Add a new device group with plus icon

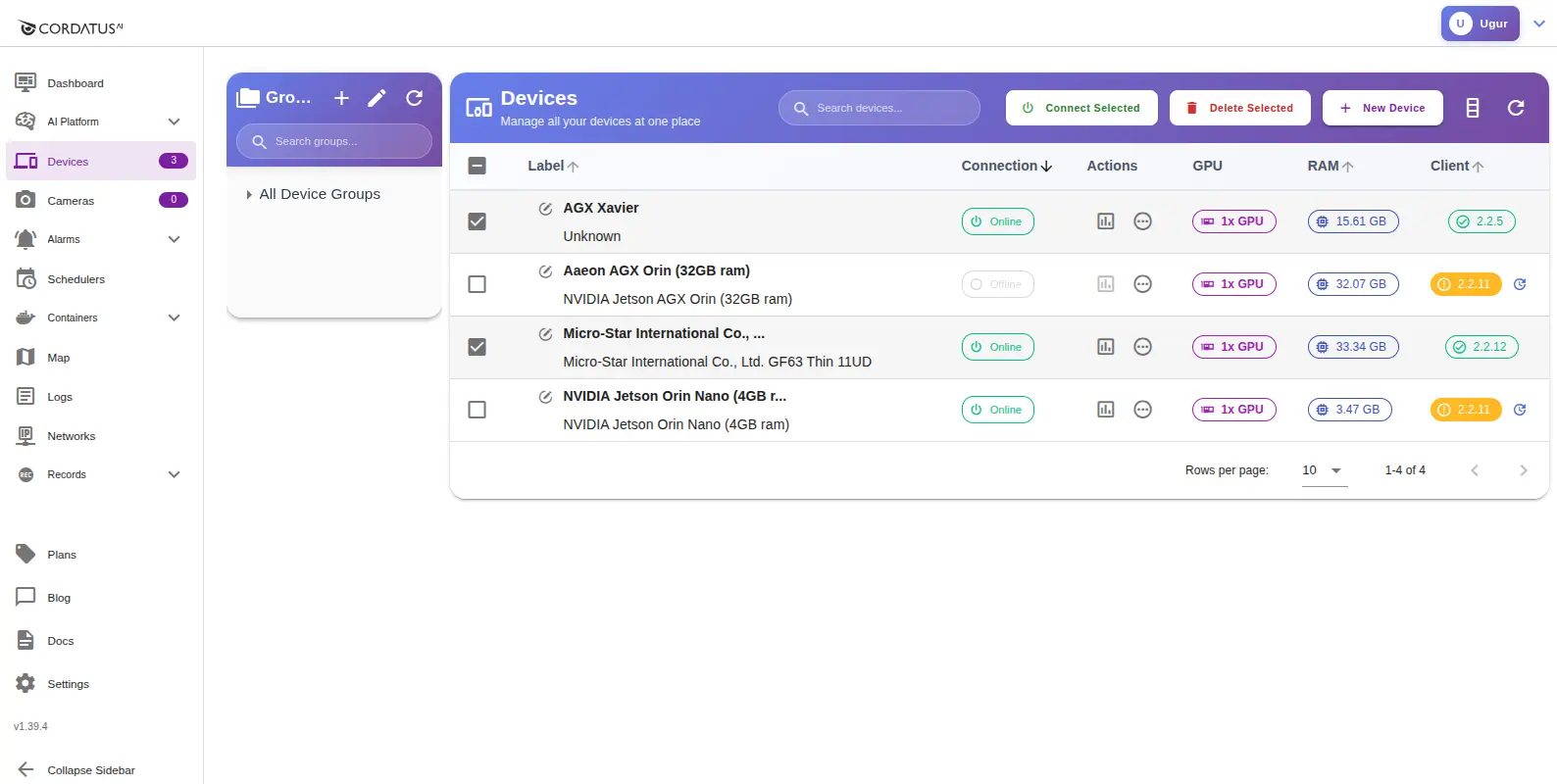pyautogui.click(x=341, y=98)
